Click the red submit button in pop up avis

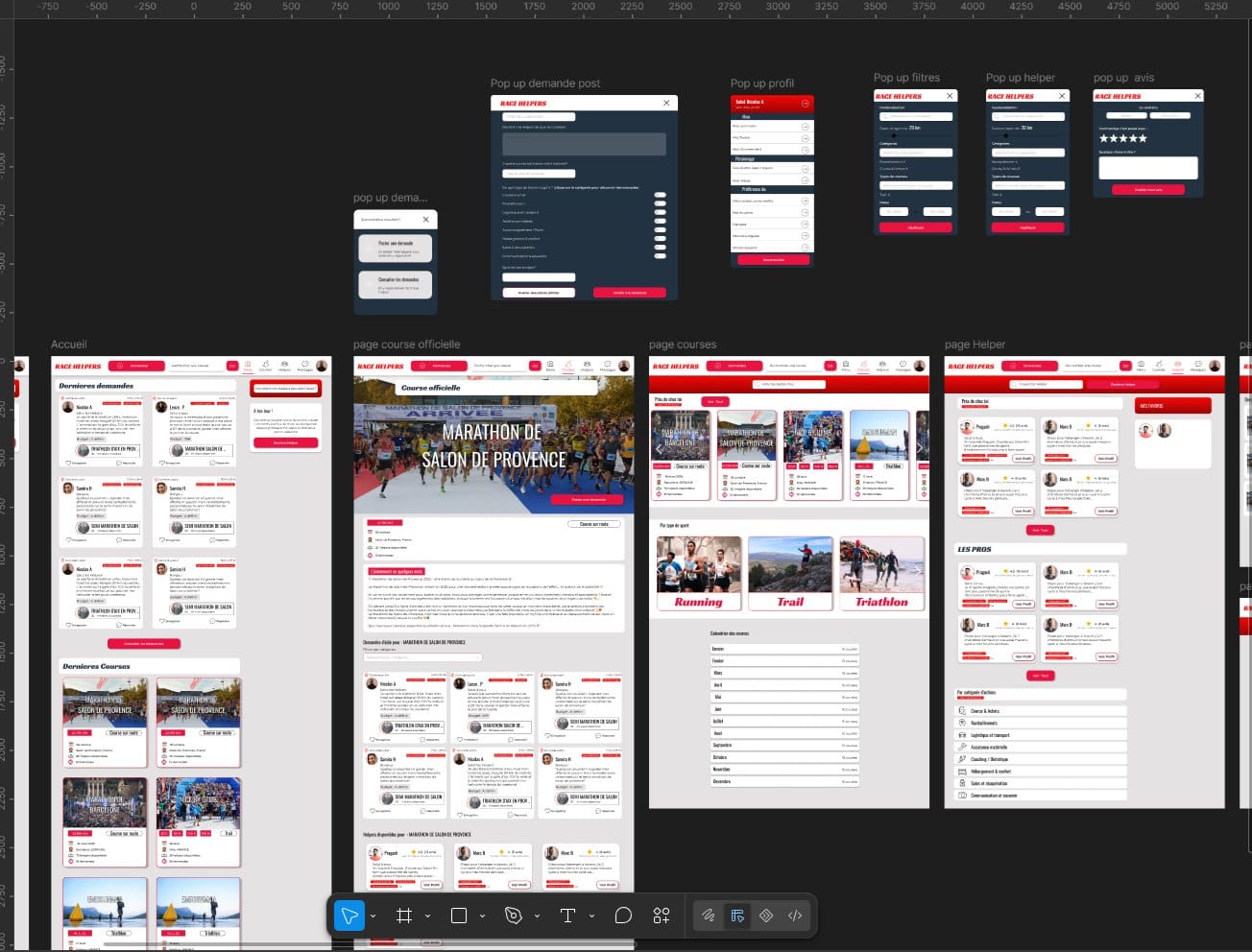(x=1148, y=190)
